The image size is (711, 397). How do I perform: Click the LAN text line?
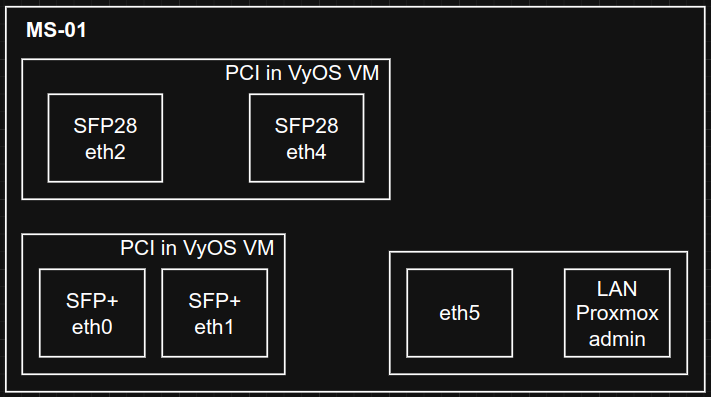click(x=617, y=289)
